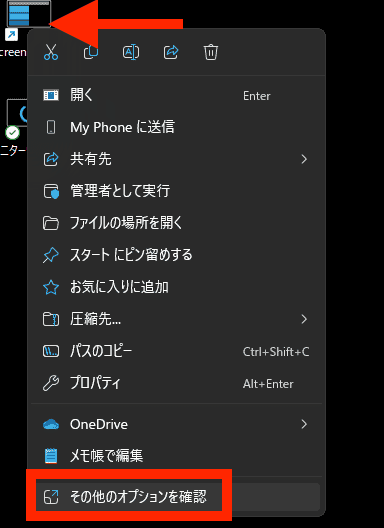Expand the chevron next to OneDrive
384x528 pixels.
pos(304,424)
